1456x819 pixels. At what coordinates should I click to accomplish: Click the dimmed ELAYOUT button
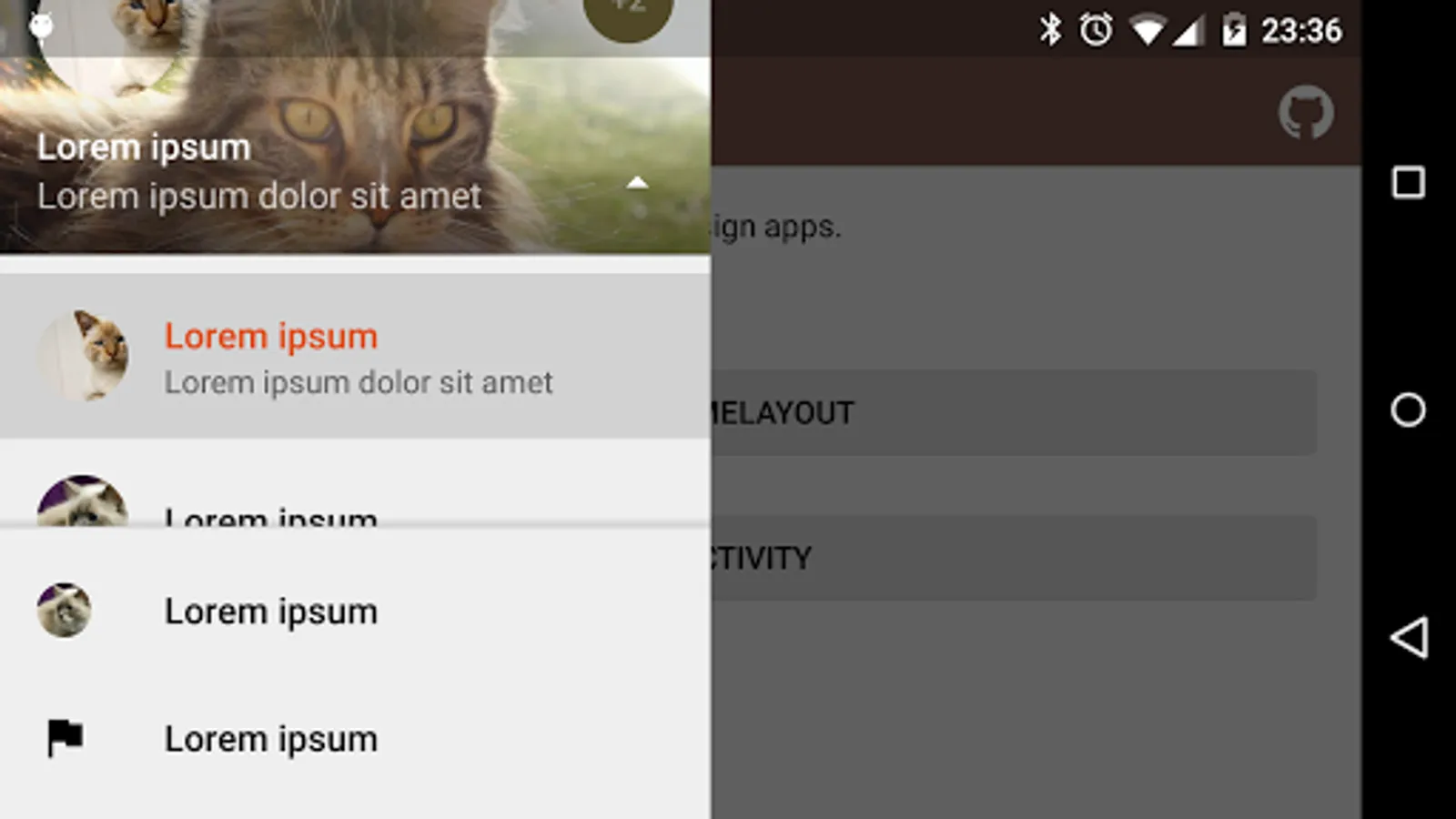click(x=1014, y=412)
